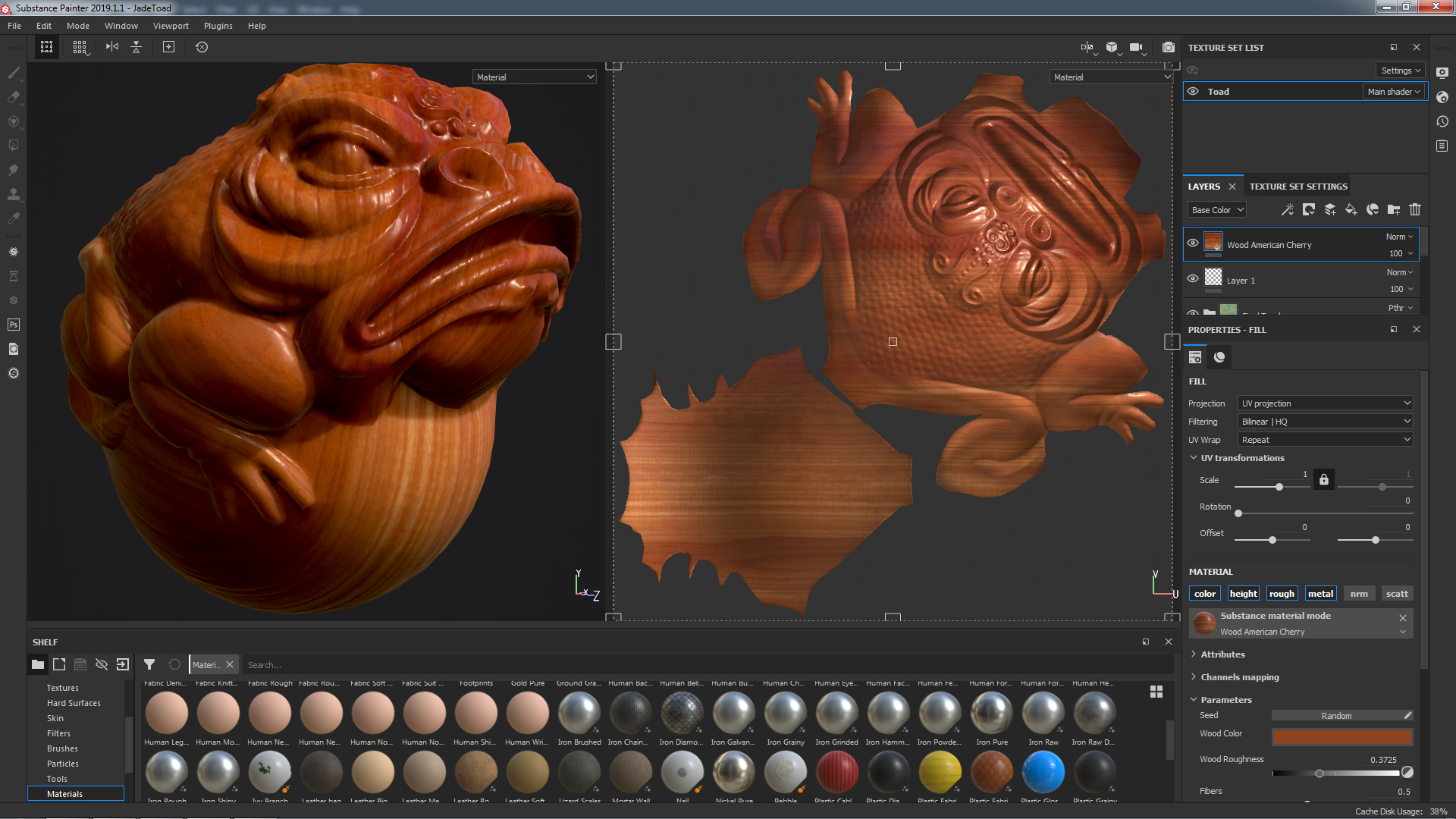1456x819 pixels.
Task: Select the Paint brush tool in toolbar
Action: pyautogui.click(x=13, y=73)
